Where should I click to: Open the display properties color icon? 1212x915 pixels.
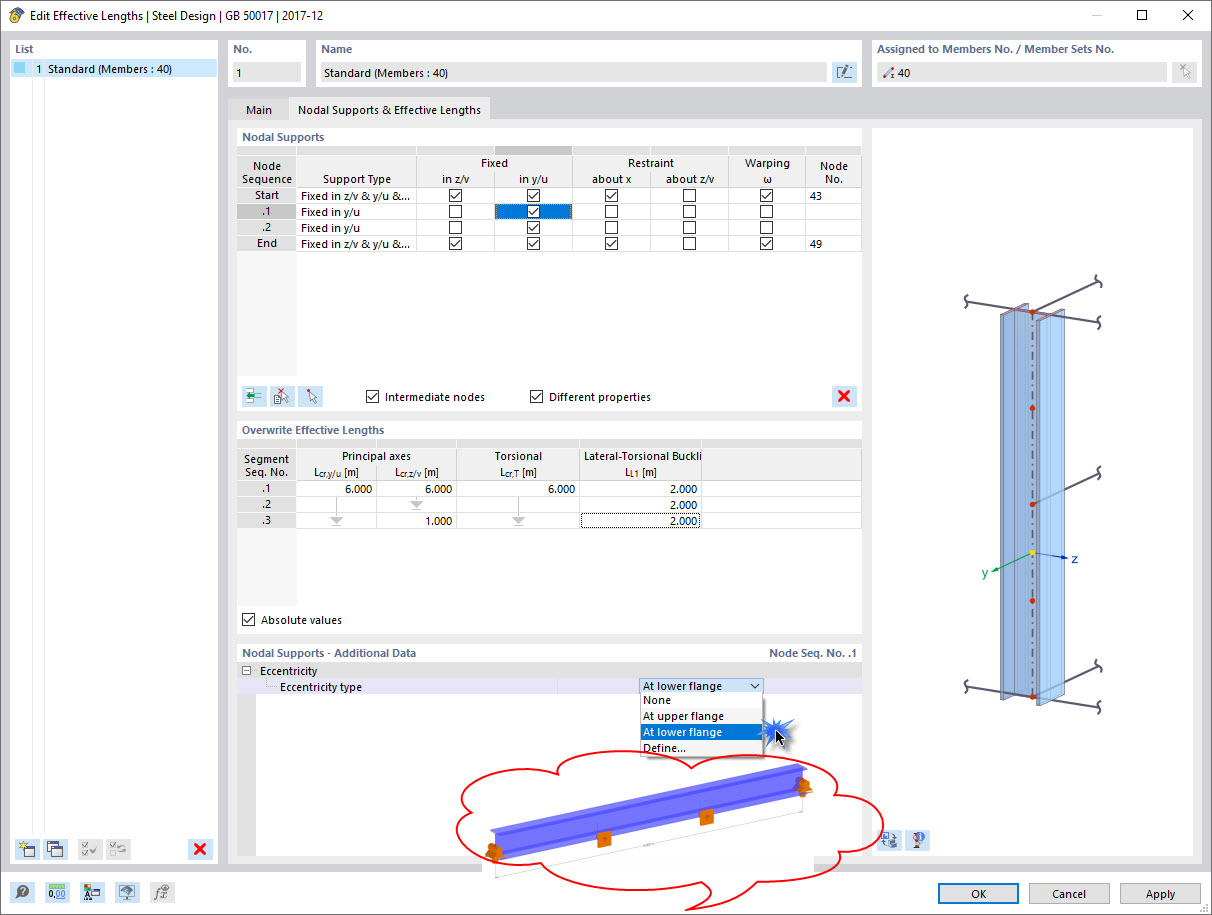pos(92,892)
